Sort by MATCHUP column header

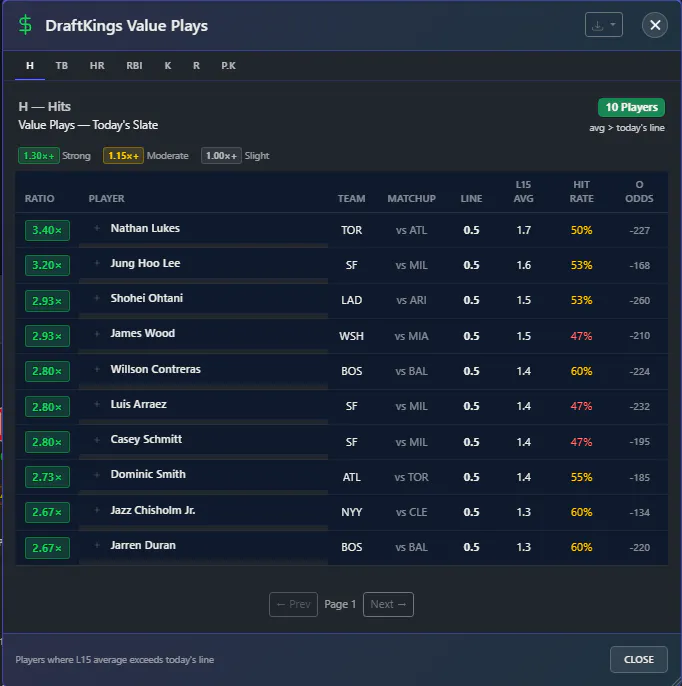click(411, 199)
